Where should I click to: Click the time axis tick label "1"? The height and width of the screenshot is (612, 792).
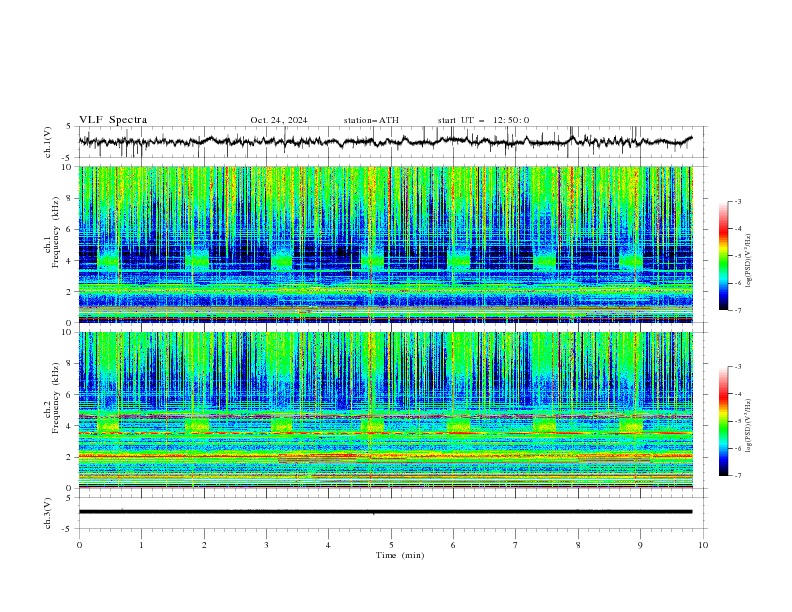click(141, 545)
